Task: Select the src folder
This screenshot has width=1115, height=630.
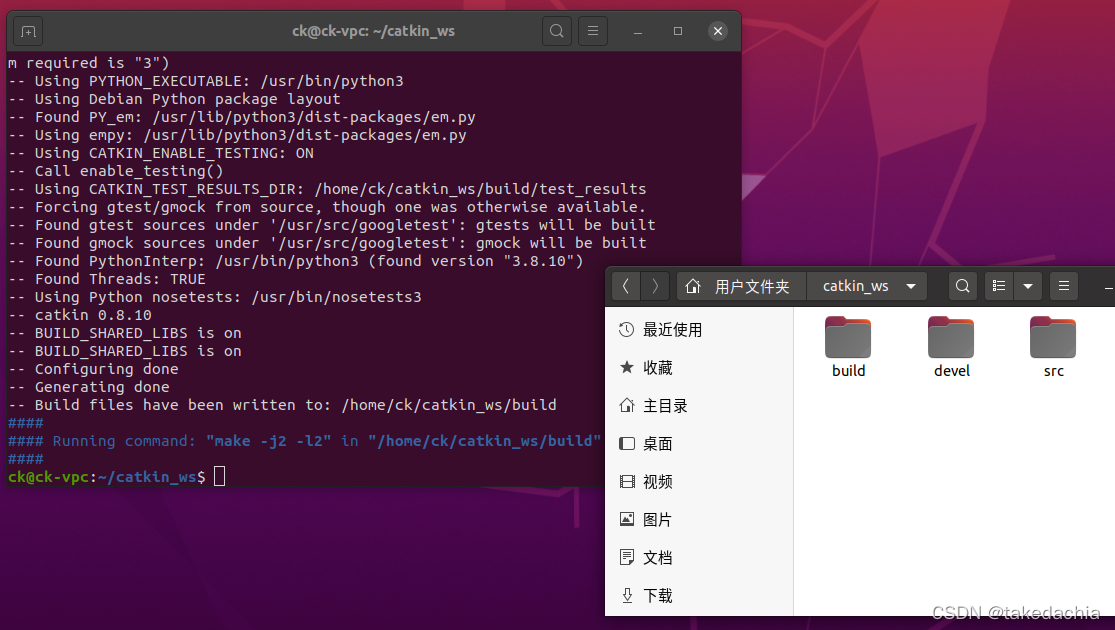Action: point(1053,346)
